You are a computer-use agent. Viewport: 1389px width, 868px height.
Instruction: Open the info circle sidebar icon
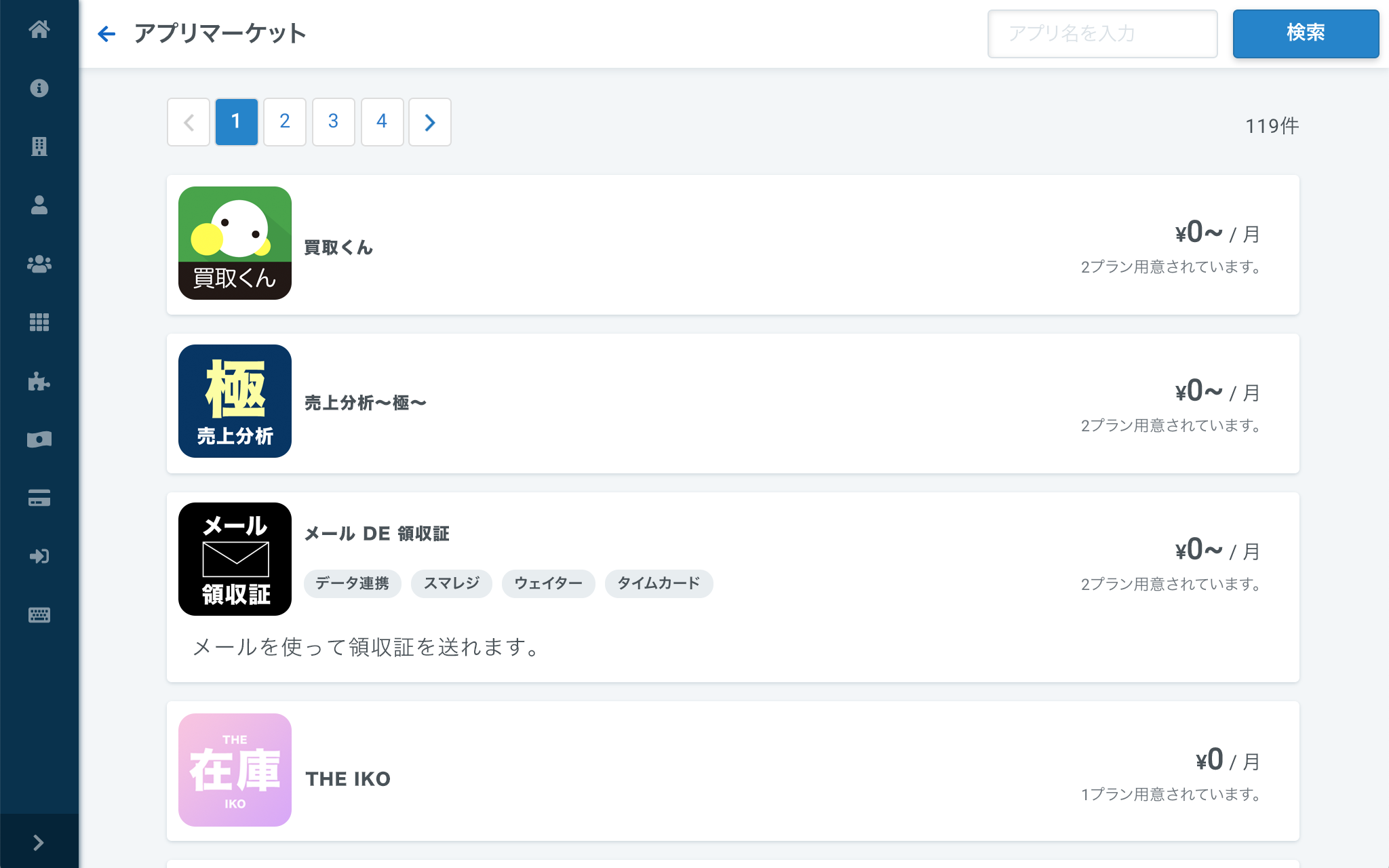point(39,88)
